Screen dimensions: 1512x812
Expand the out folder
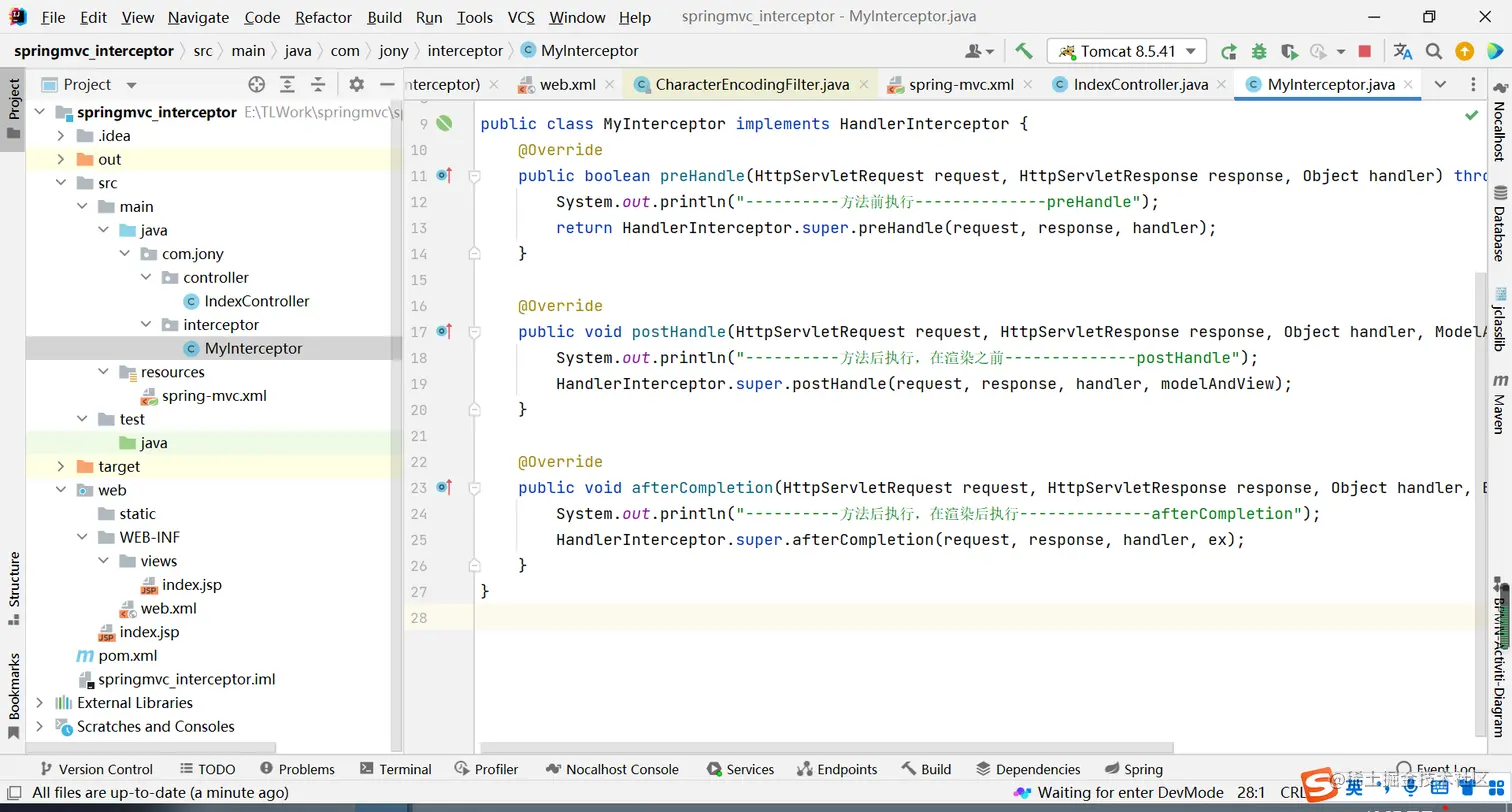61,159
